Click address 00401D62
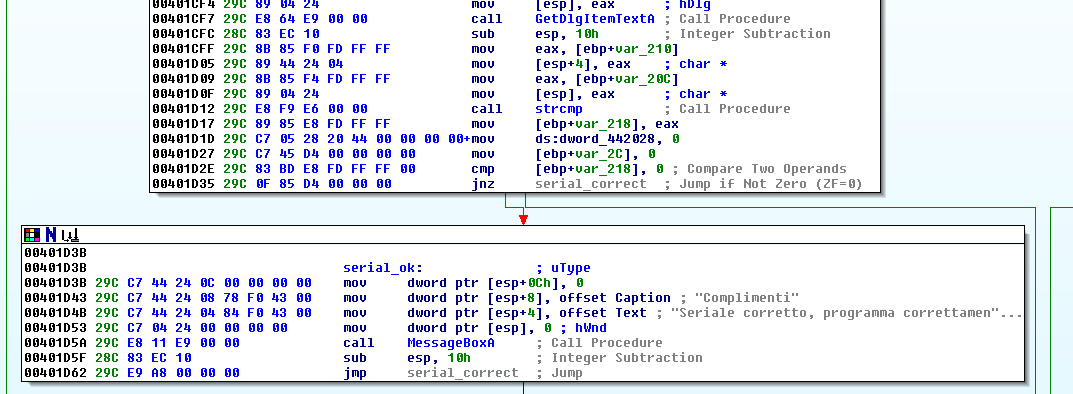 [x=55, y=373]
